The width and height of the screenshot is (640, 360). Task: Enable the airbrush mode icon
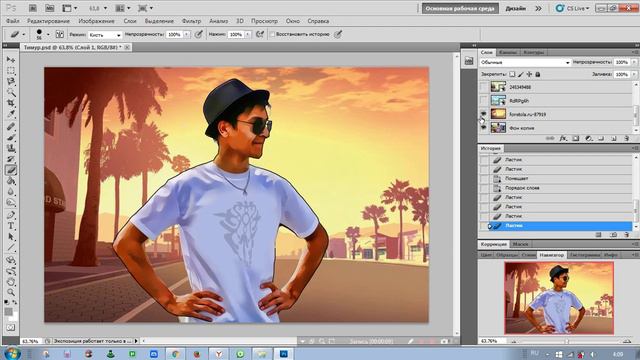pos(260,34)
